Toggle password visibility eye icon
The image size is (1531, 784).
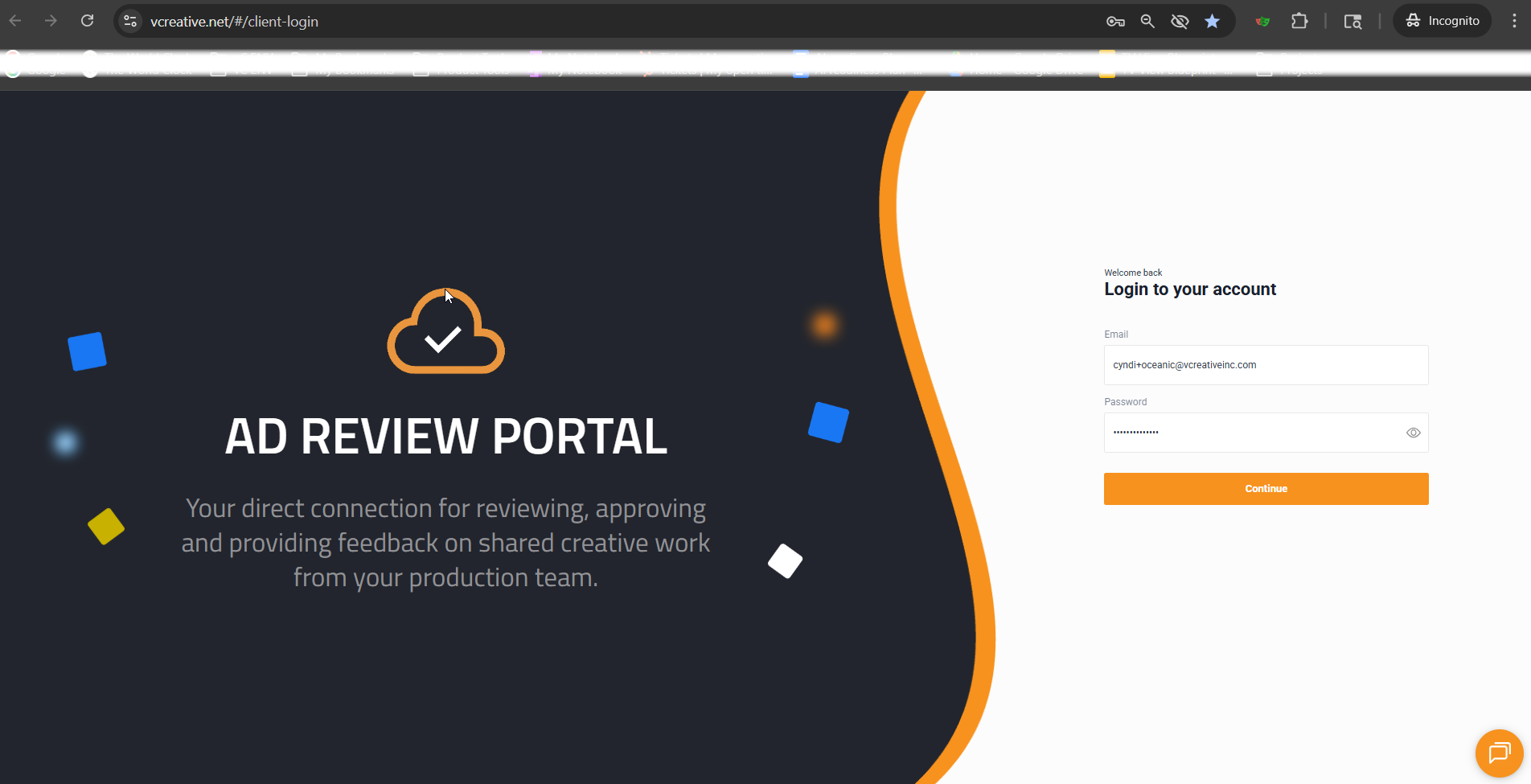pos(1413,433)
